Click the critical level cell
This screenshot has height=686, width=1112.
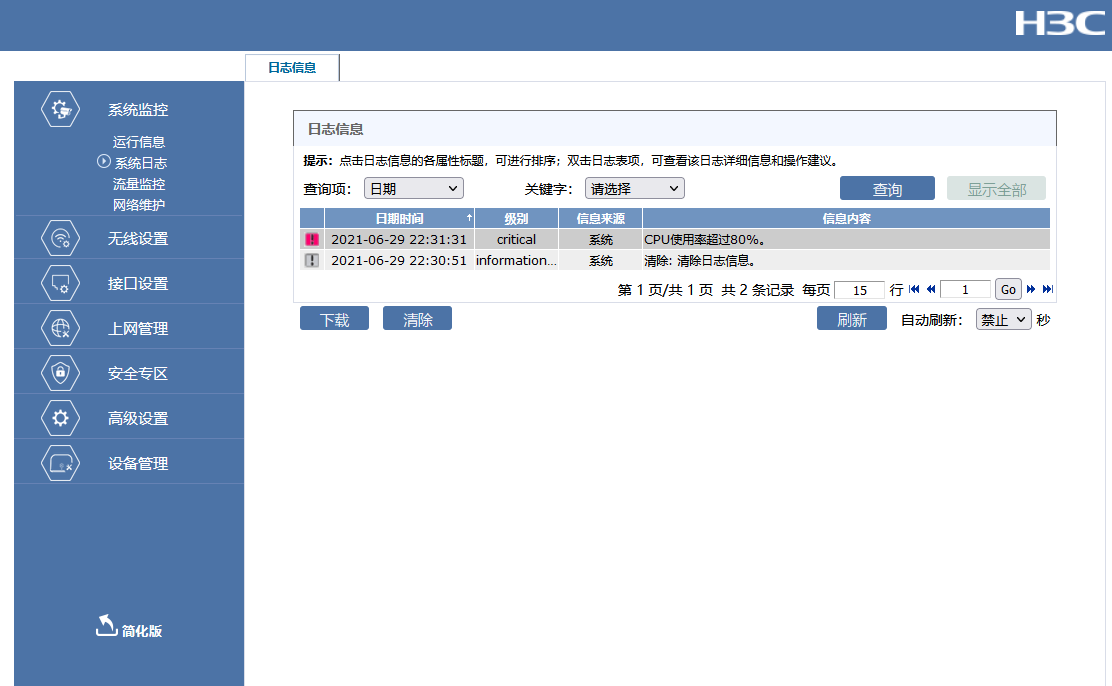516,239
